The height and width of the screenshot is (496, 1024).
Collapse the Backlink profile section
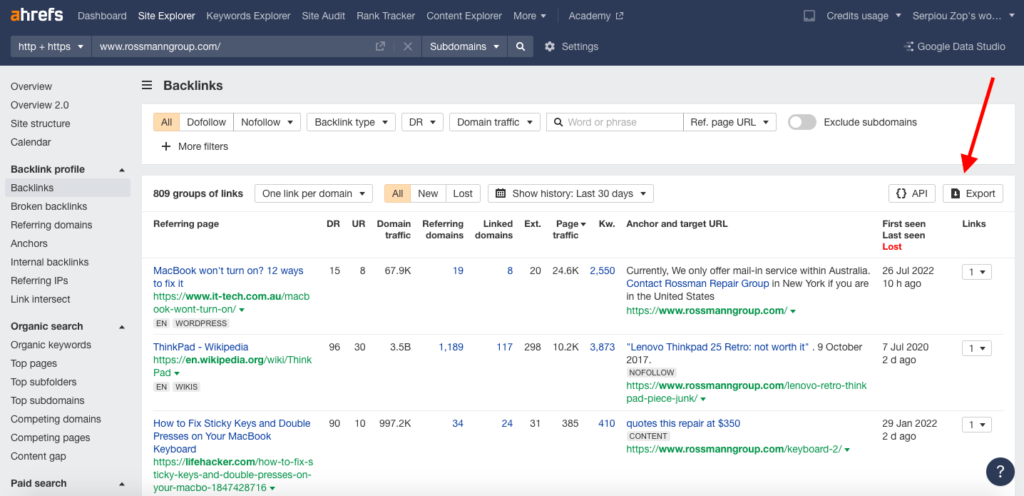pyautogui.click(x=121, y=170)
